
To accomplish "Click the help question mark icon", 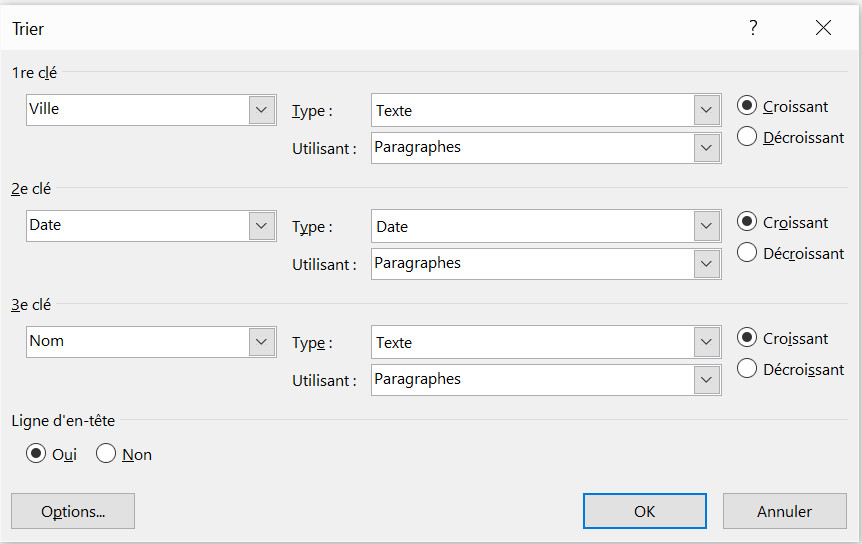I will 753,28.
